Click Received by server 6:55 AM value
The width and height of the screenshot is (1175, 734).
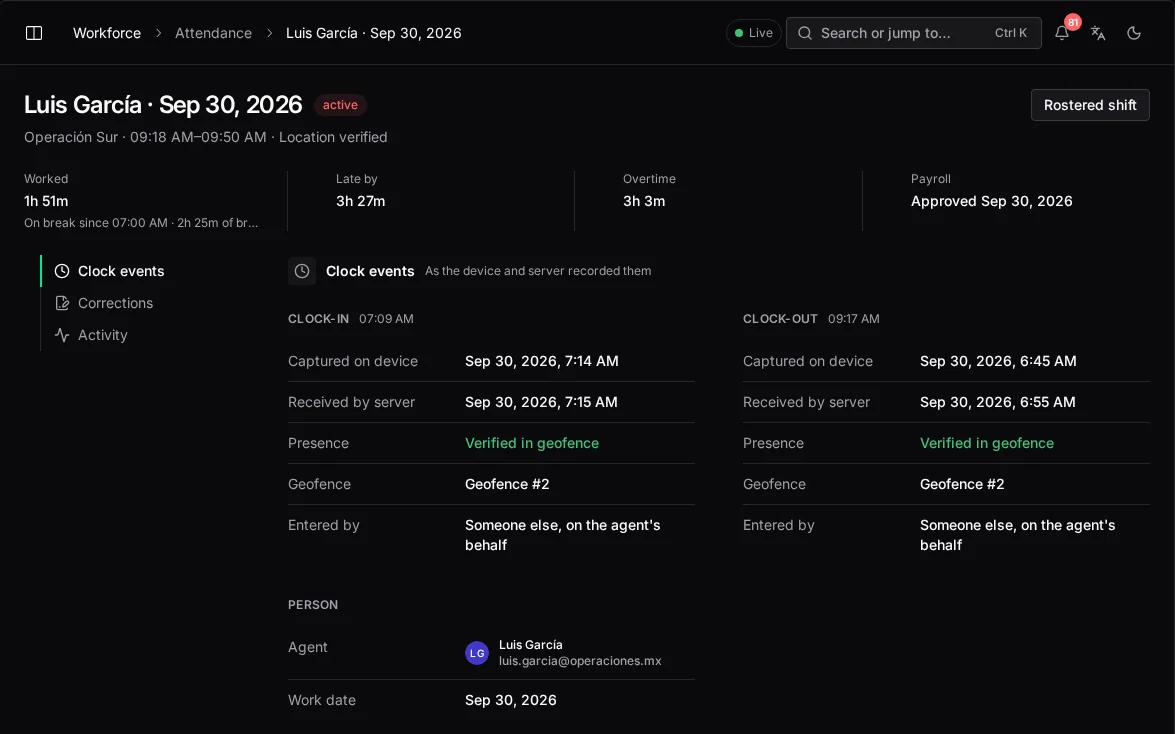point(997,403)
